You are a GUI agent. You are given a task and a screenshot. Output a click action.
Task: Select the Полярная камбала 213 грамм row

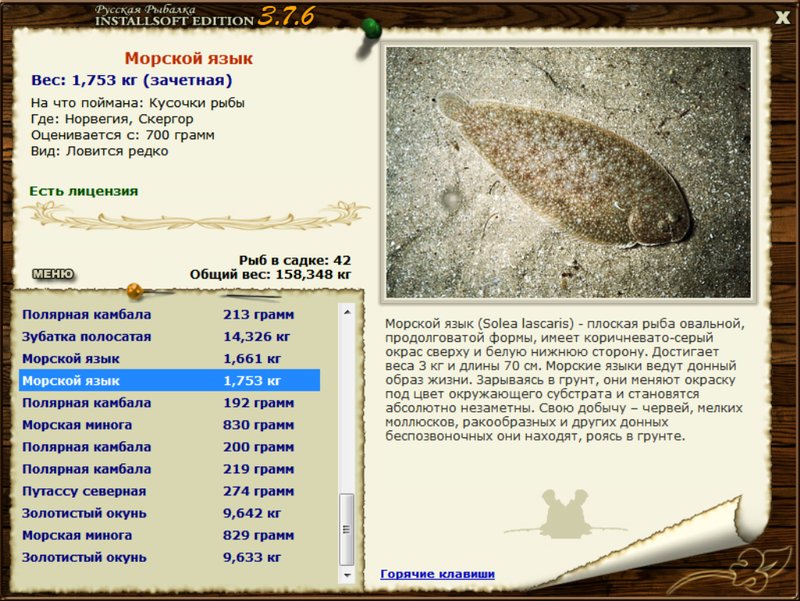tap(169, 314)
